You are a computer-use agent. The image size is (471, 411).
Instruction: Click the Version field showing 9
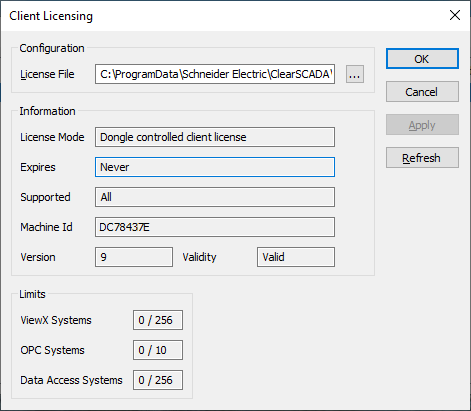coord(134,257)
